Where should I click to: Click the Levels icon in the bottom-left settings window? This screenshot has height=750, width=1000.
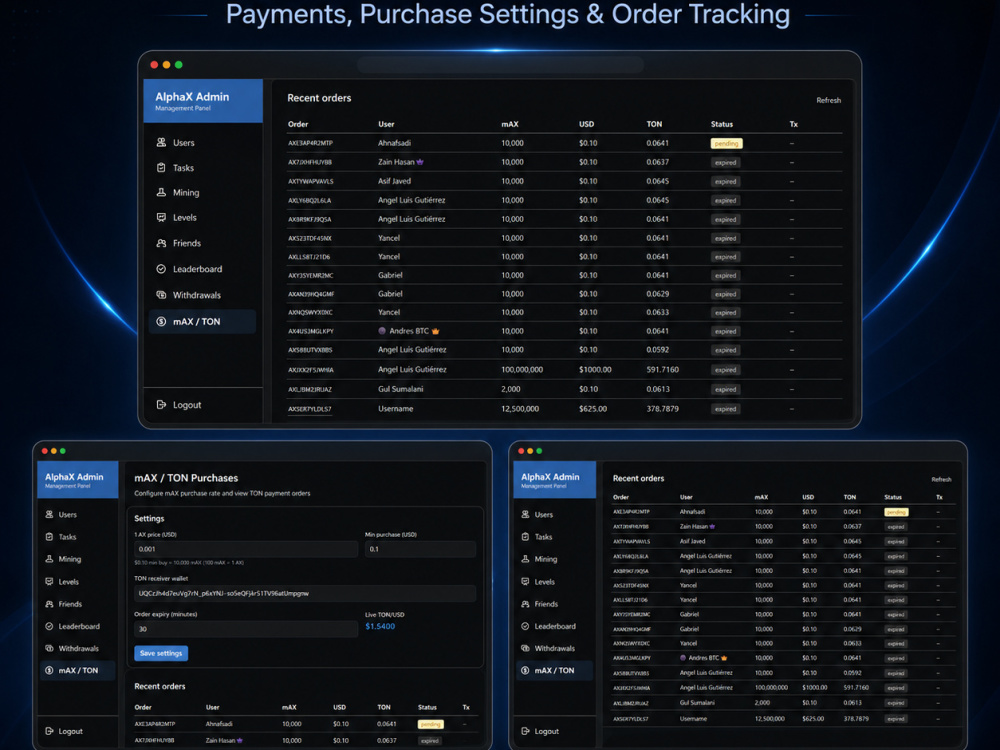[x=49, y=581]
